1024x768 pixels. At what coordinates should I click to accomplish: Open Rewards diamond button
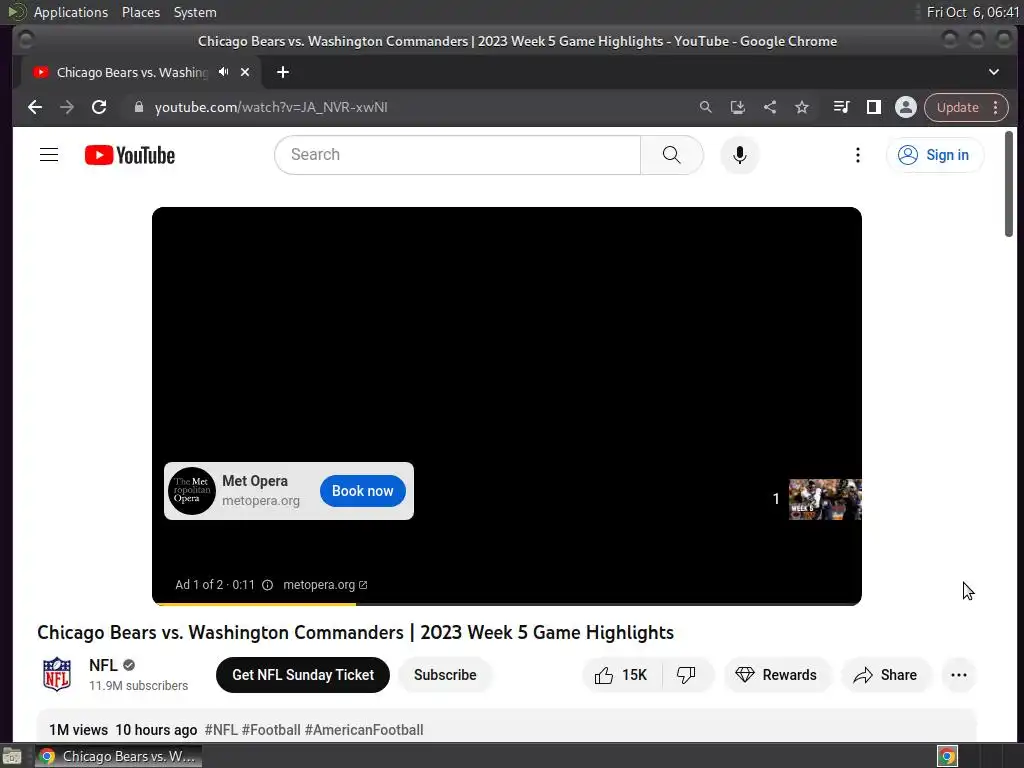pos(776,675)
